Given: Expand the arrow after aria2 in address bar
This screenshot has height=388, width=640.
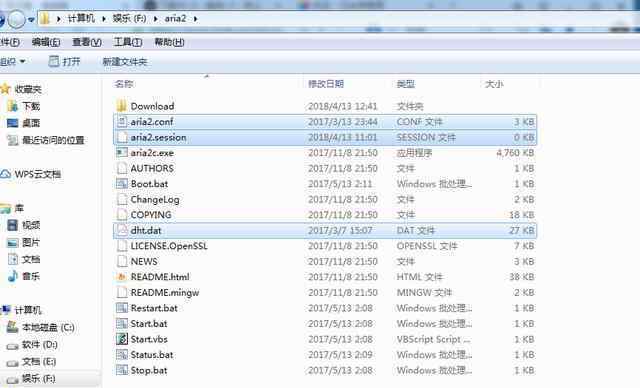Looking at the screenshot, I should [196, 19].
